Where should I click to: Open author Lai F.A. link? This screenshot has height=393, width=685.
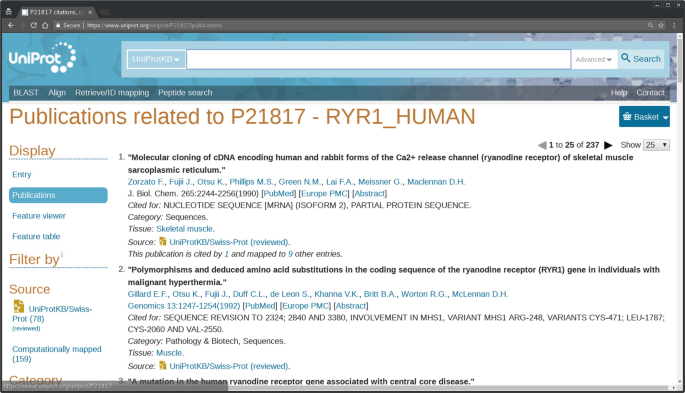(340, 182)
